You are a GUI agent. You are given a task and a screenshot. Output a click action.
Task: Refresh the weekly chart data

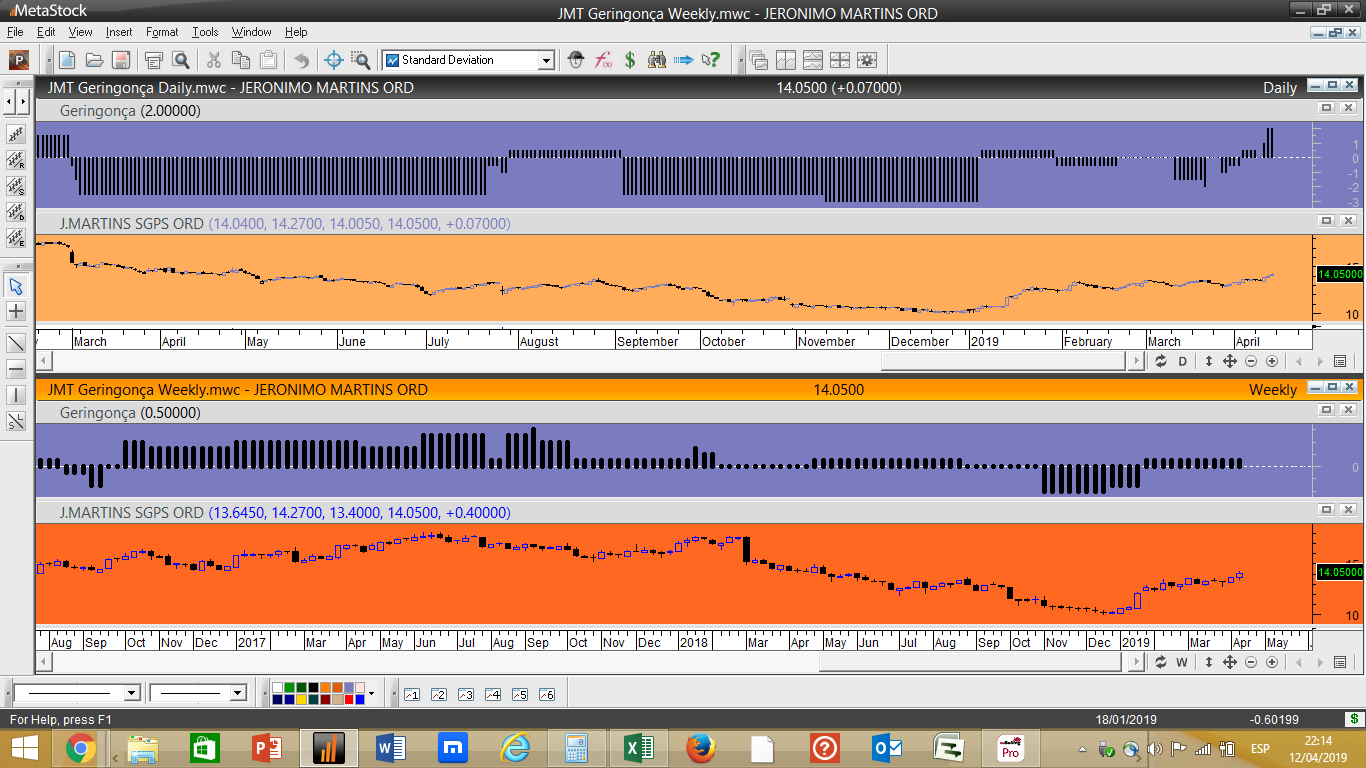(1161, 662)
